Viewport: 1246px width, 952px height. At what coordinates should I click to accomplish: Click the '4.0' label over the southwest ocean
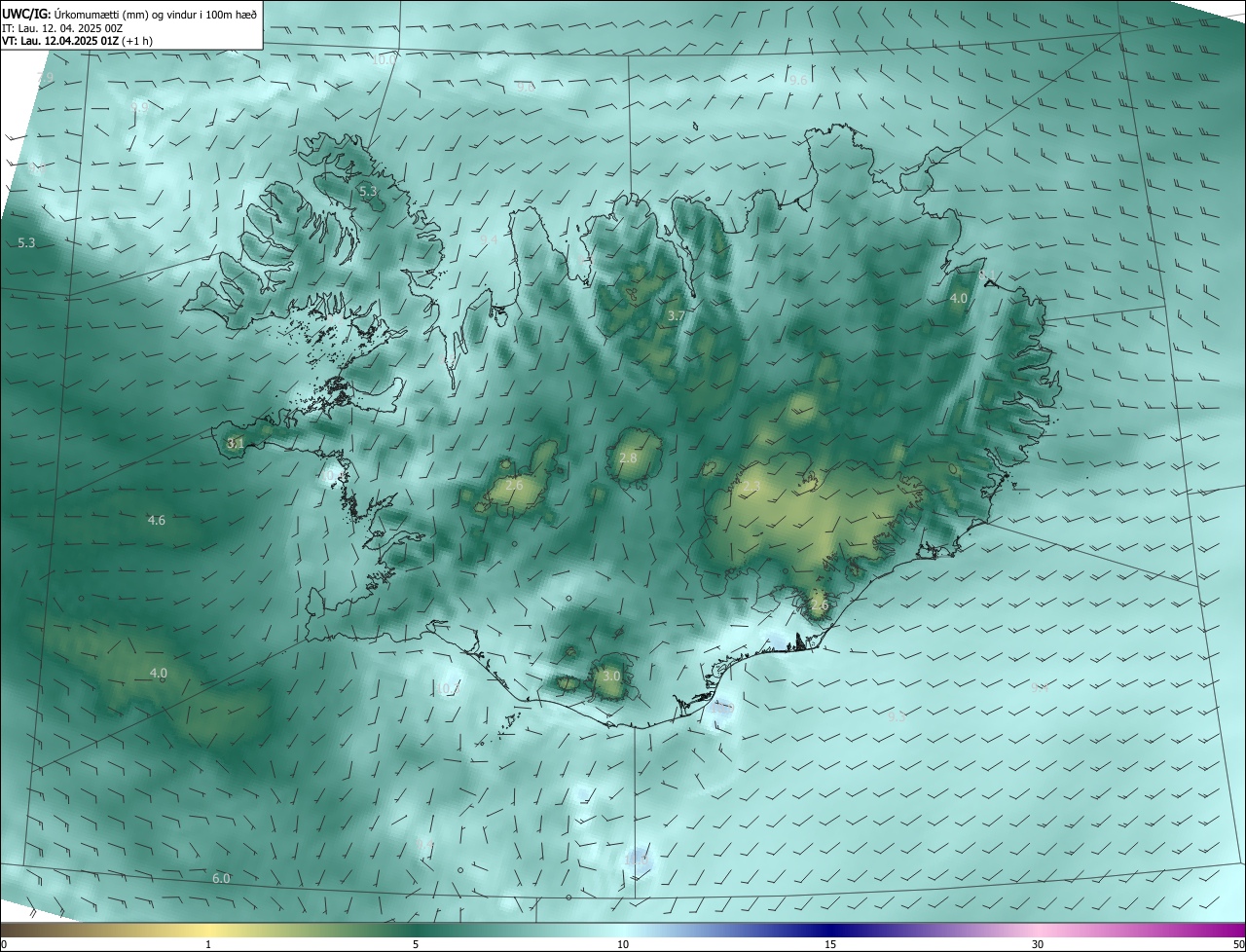click(158, 674)
